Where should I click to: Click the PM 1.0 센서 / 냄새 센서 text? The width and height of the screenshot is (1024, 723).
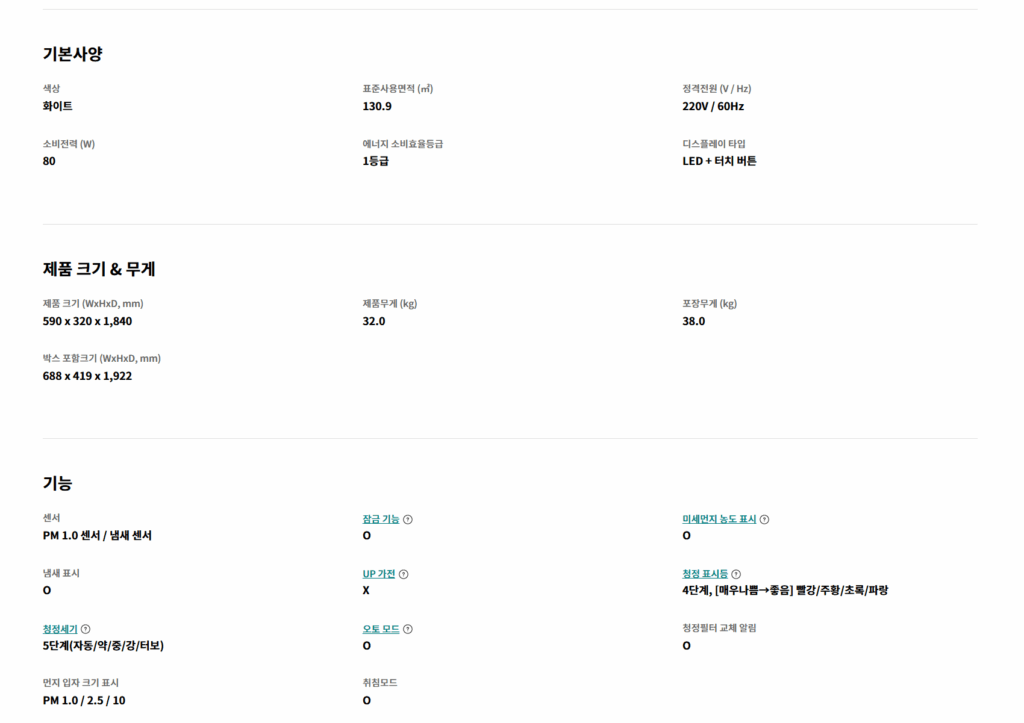click(x=97, y=535)
